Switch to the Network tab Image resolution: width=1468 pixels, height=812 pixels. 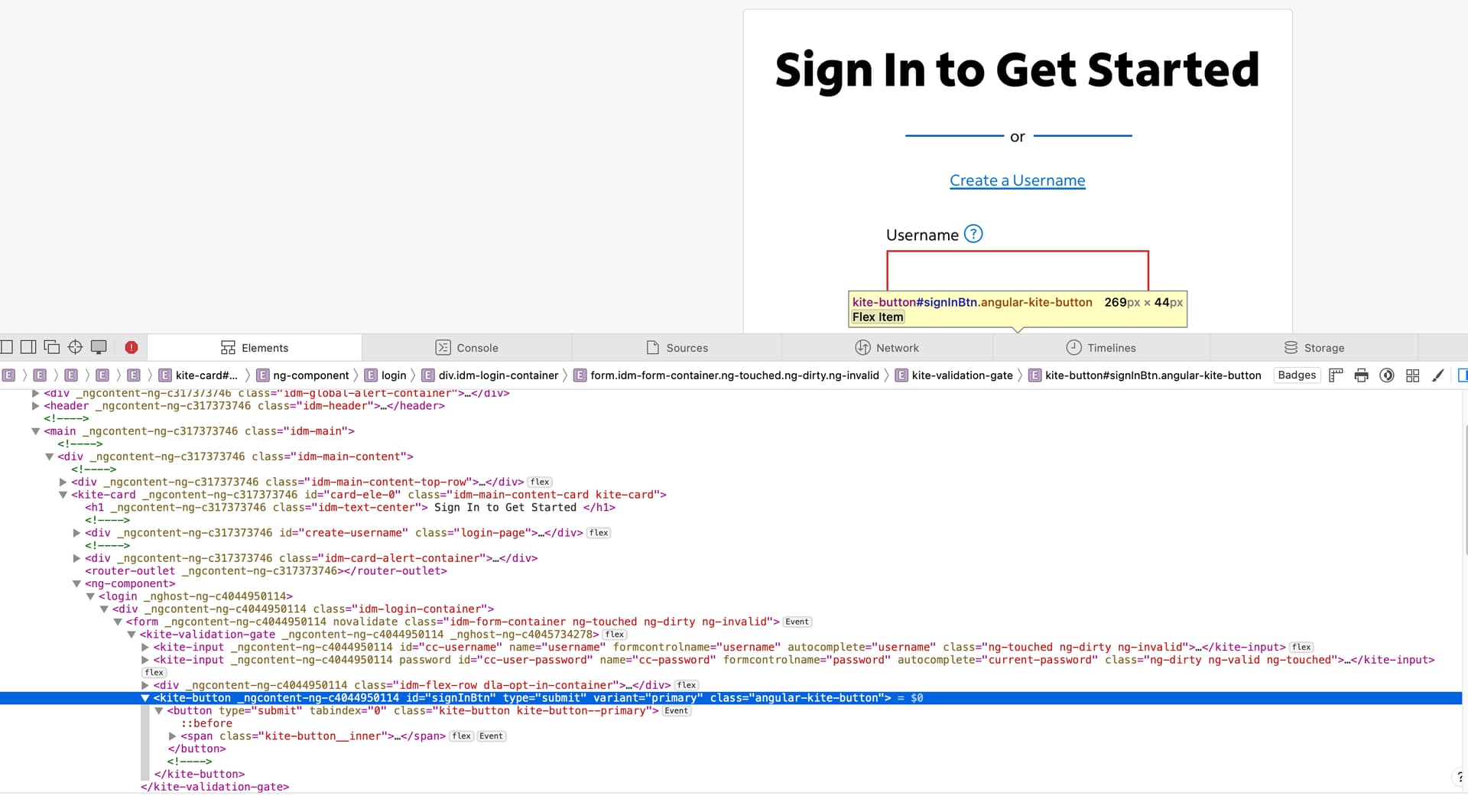click(x=887, y=348)
